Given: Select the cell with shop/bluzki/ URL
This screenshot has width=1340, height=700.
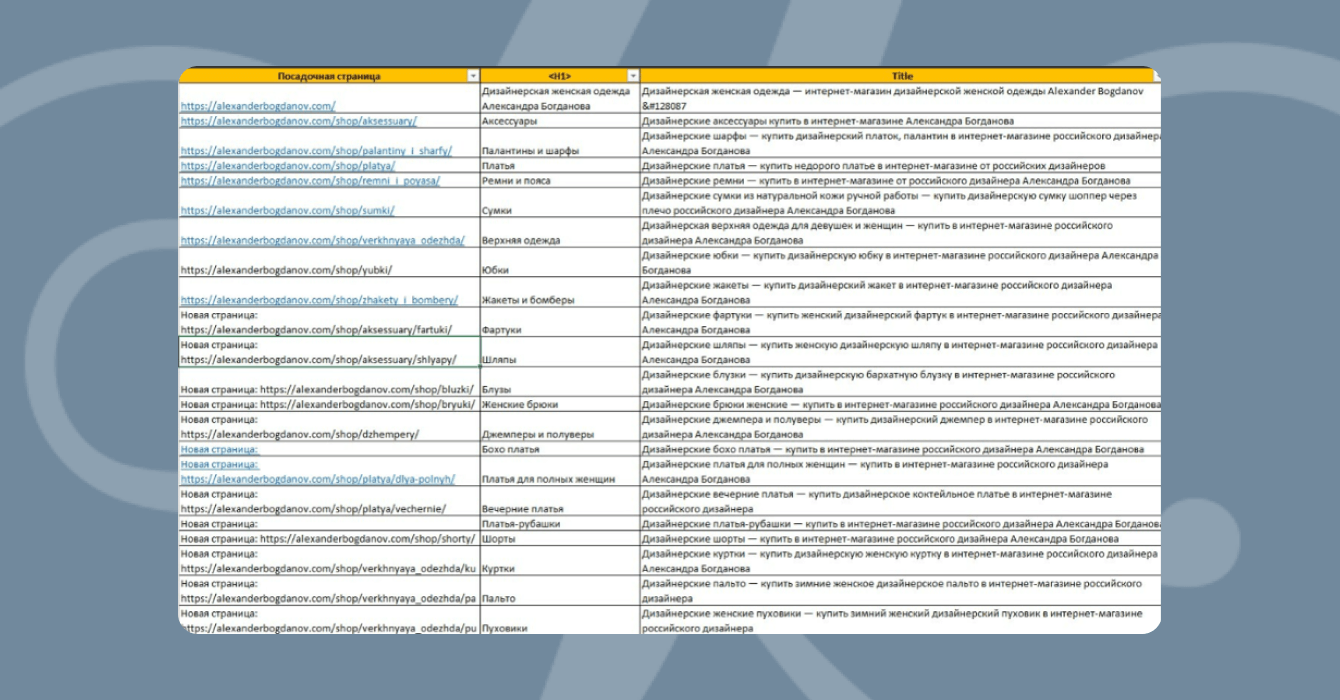Looking at the screenshot, I should click(329, 382).
